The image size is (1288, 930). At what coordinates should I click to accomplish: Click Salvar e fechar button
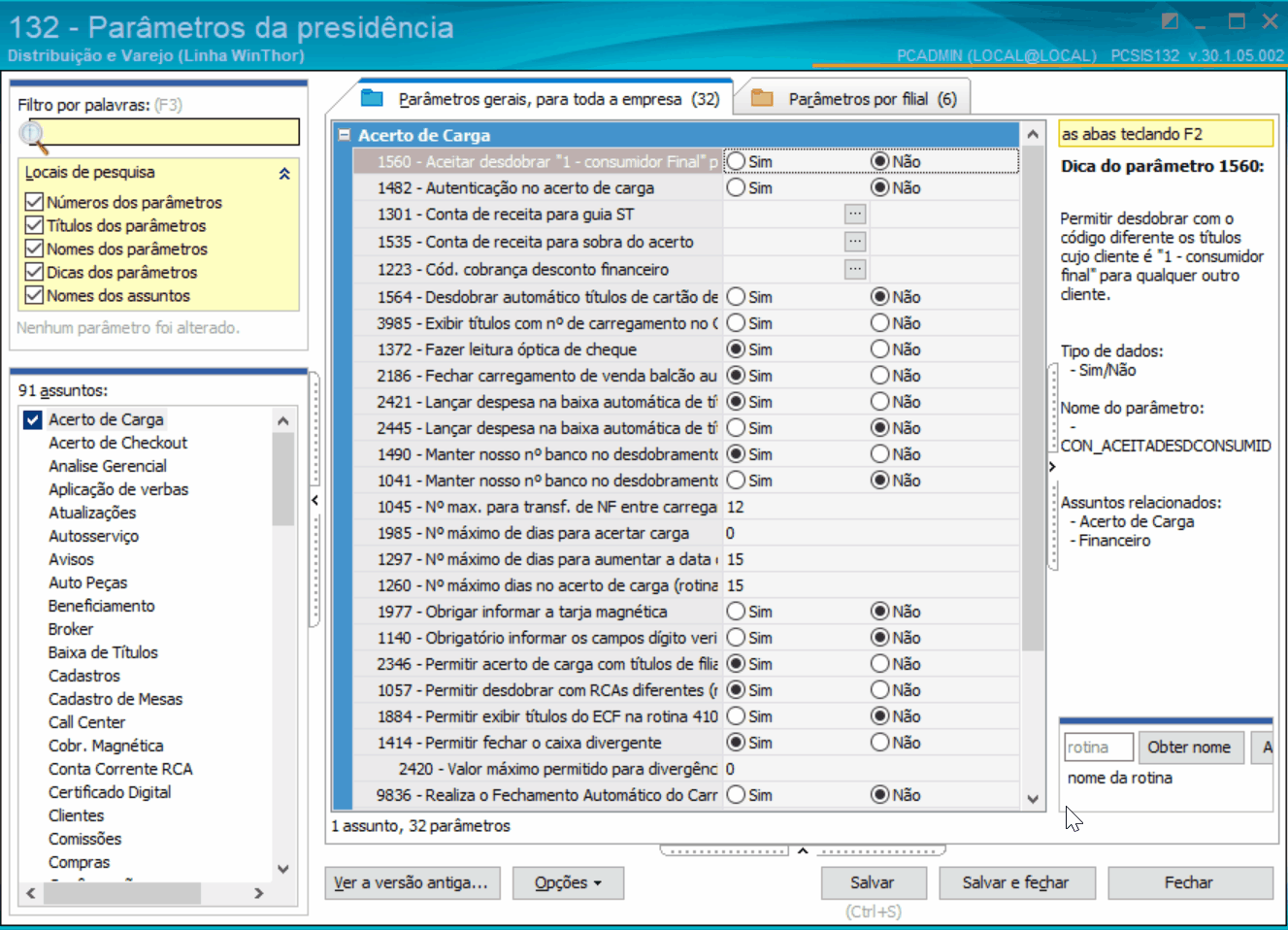point(1015,882)
